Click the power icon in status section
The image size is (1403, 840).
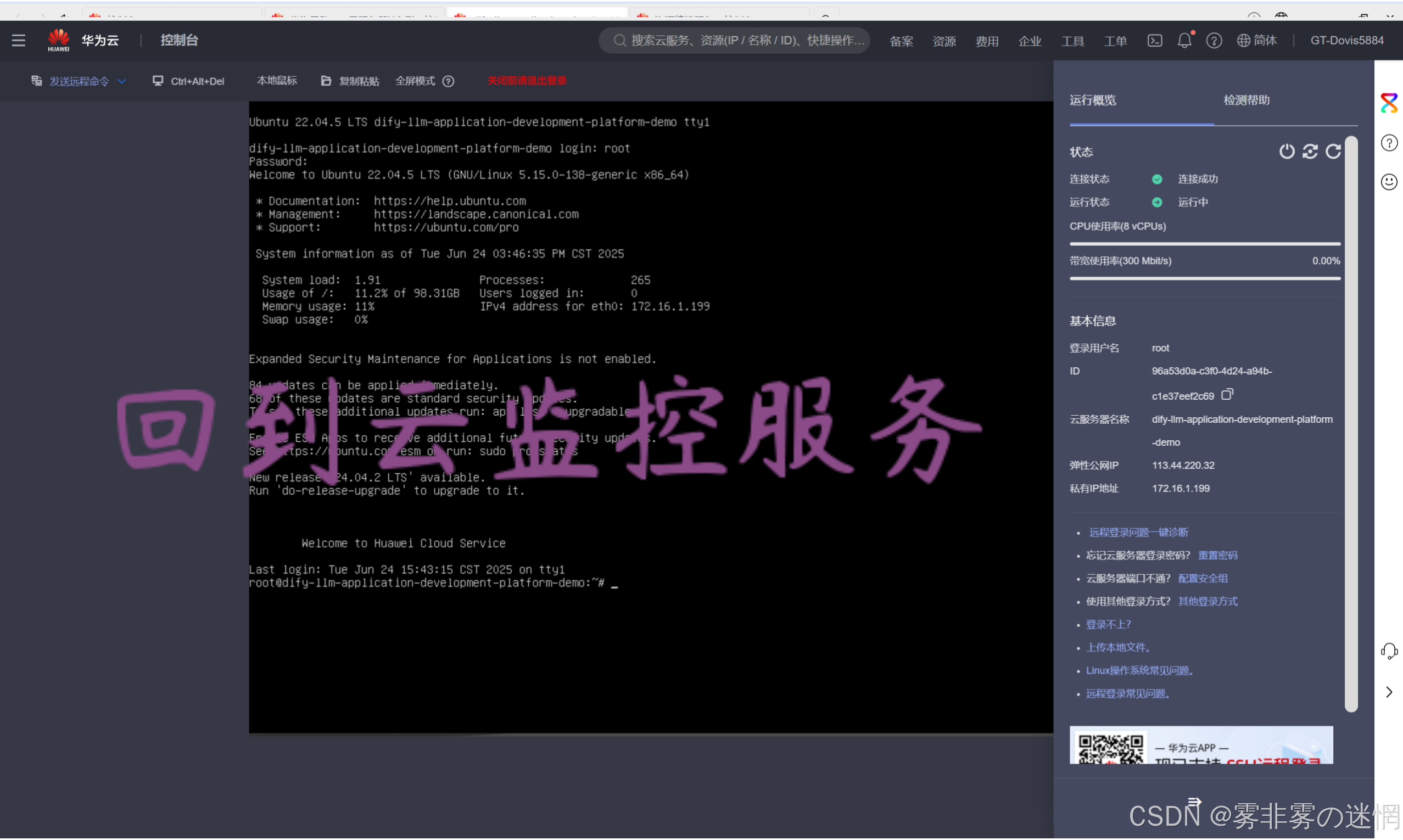(1287, 152)
